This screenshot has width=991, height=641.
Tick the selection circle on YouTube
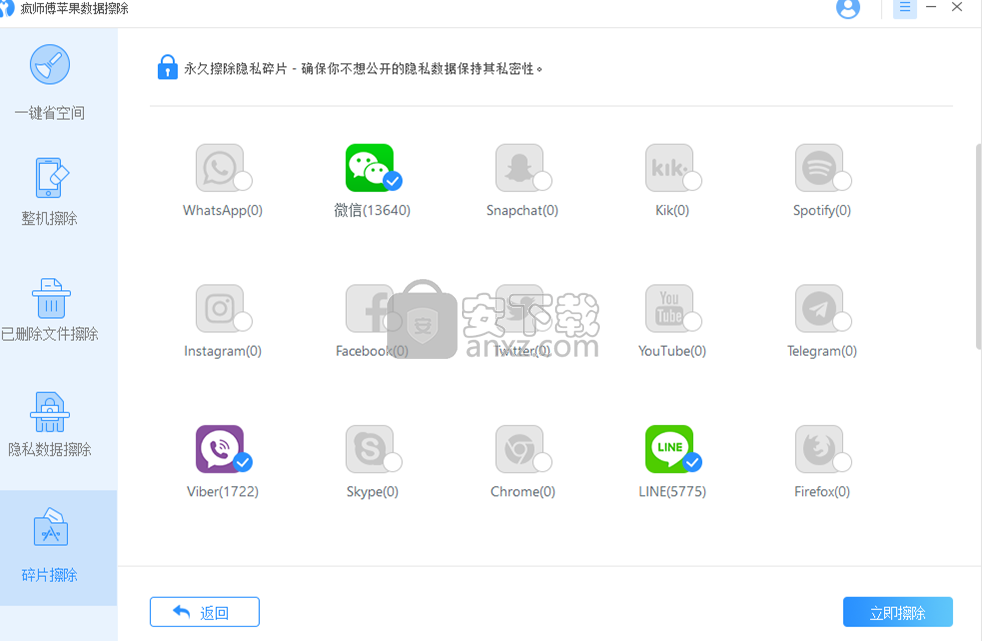click(x=693, y=321)
